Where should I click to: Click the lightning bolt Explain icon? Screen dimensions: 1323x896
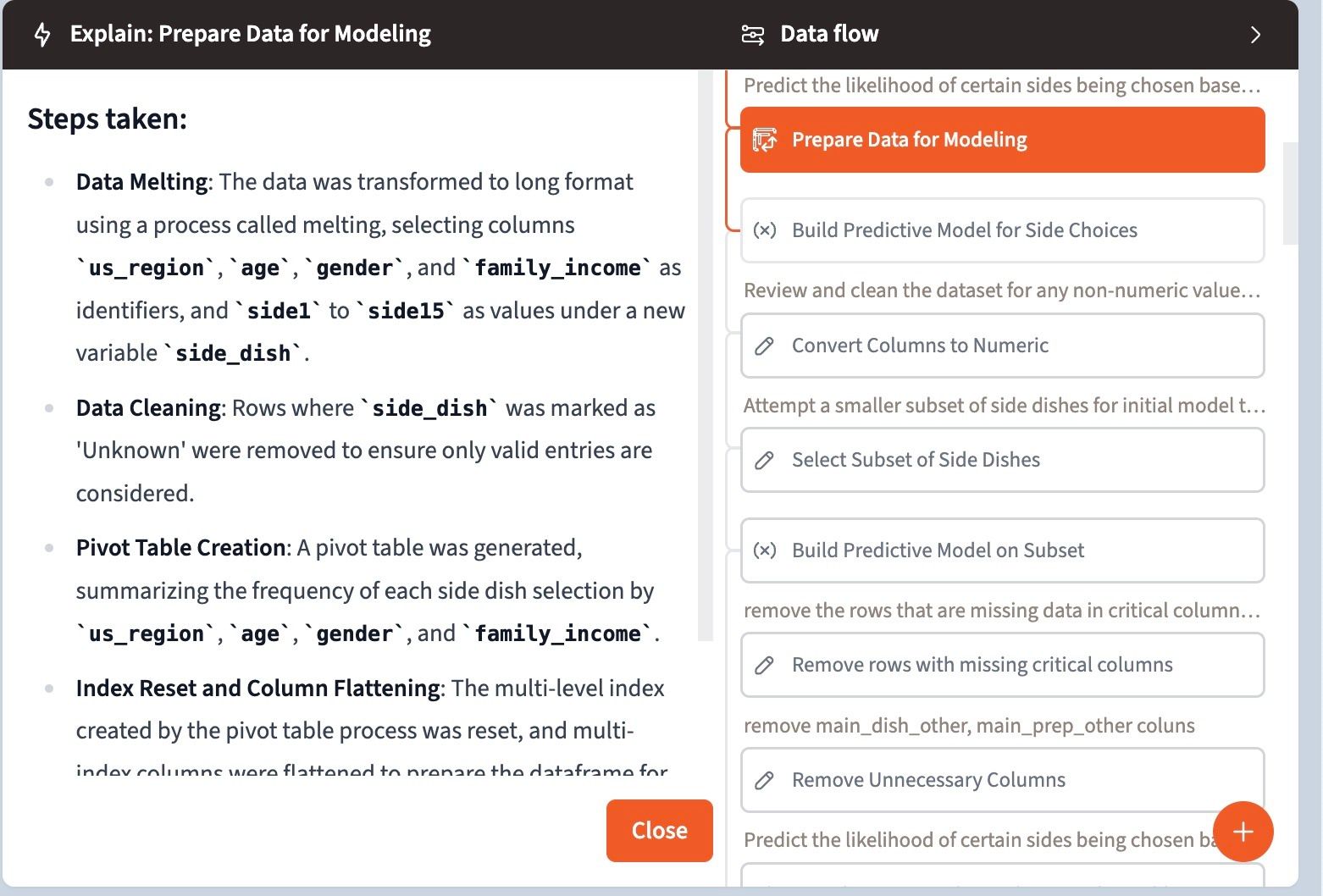[x=42, y=35]
